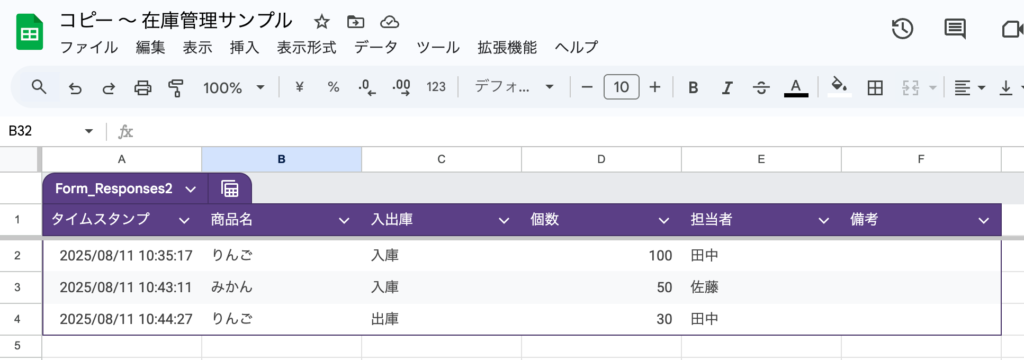Open the fill color paint bucket
This screenshot has width=1024, height=360.
click(839, 86)
